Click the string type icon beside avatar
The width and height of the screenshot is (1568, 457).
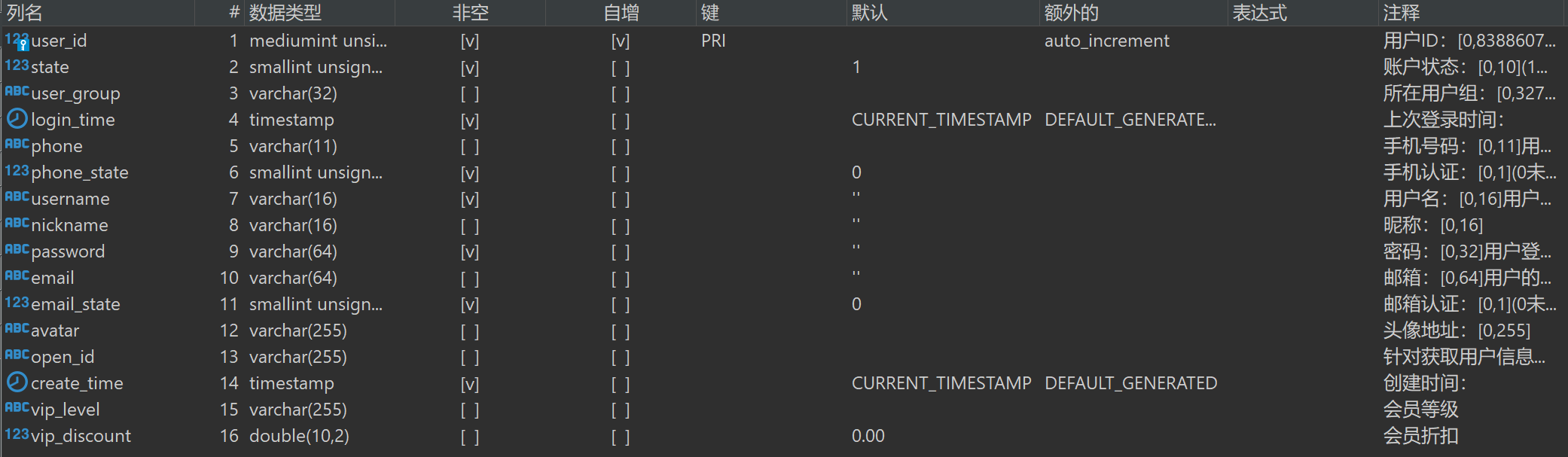pos(17,330)
